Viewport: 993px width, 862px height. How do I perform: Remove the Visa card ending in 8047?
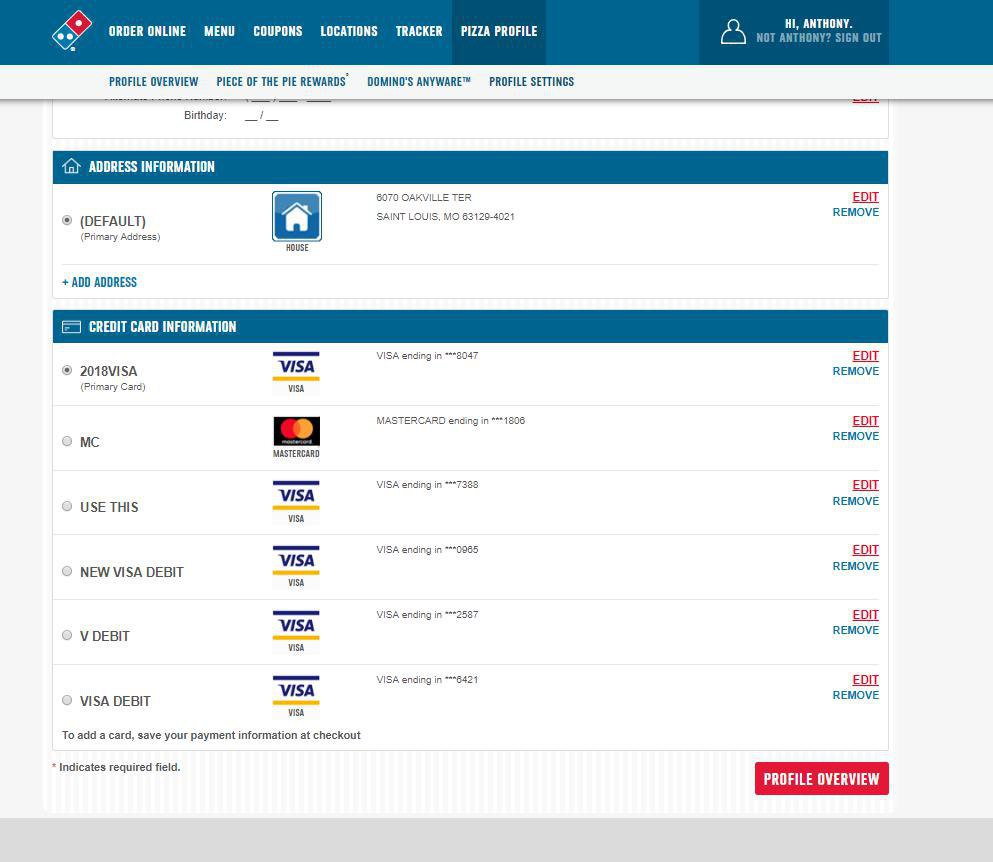click(856, 371)
